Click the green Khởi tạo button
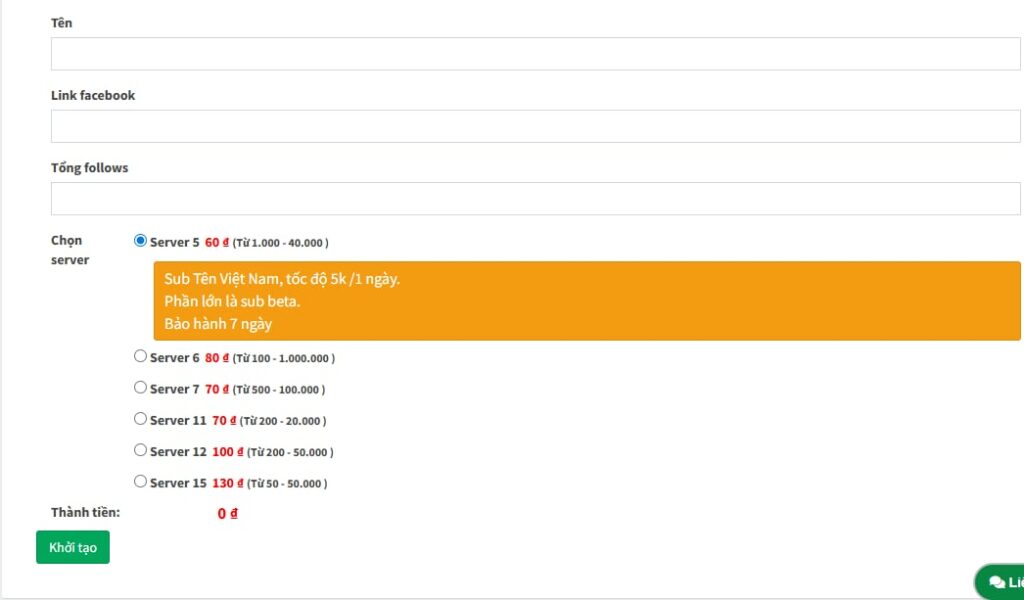The width and height of the screenshot is (1024, 600). point(73,547)
